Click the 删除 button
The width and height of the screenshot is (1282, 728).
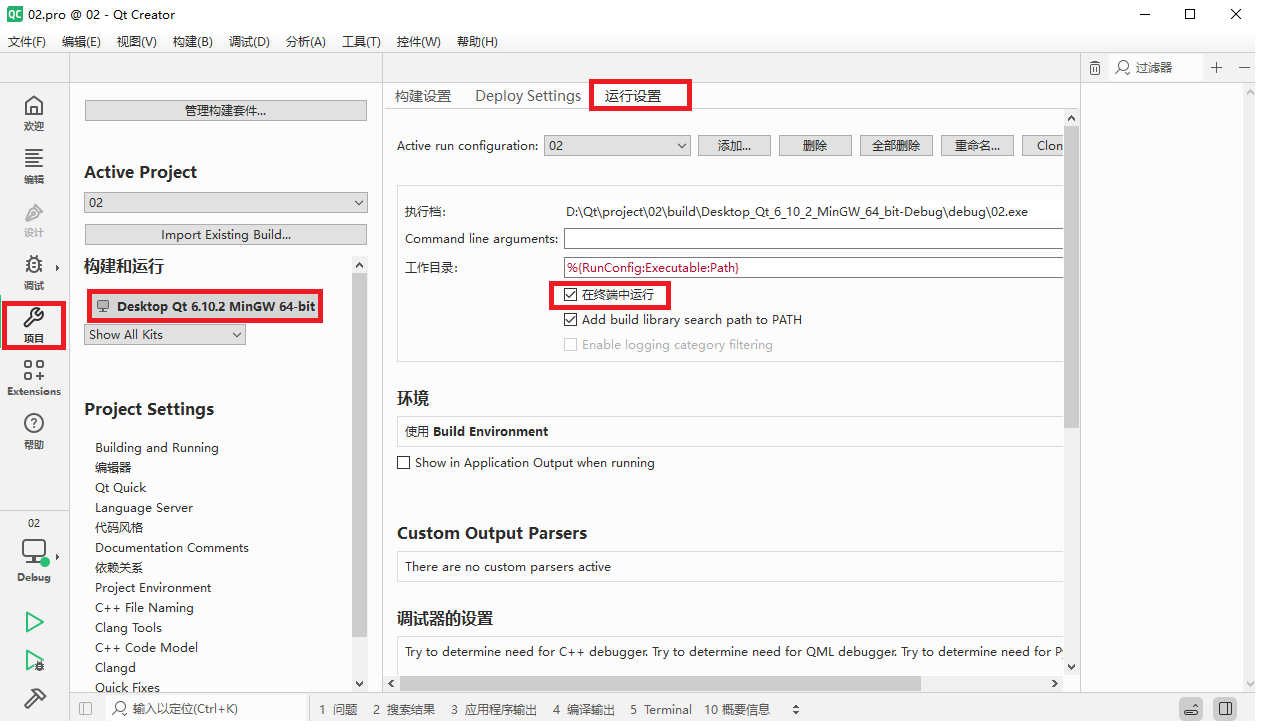pos(815,146)
